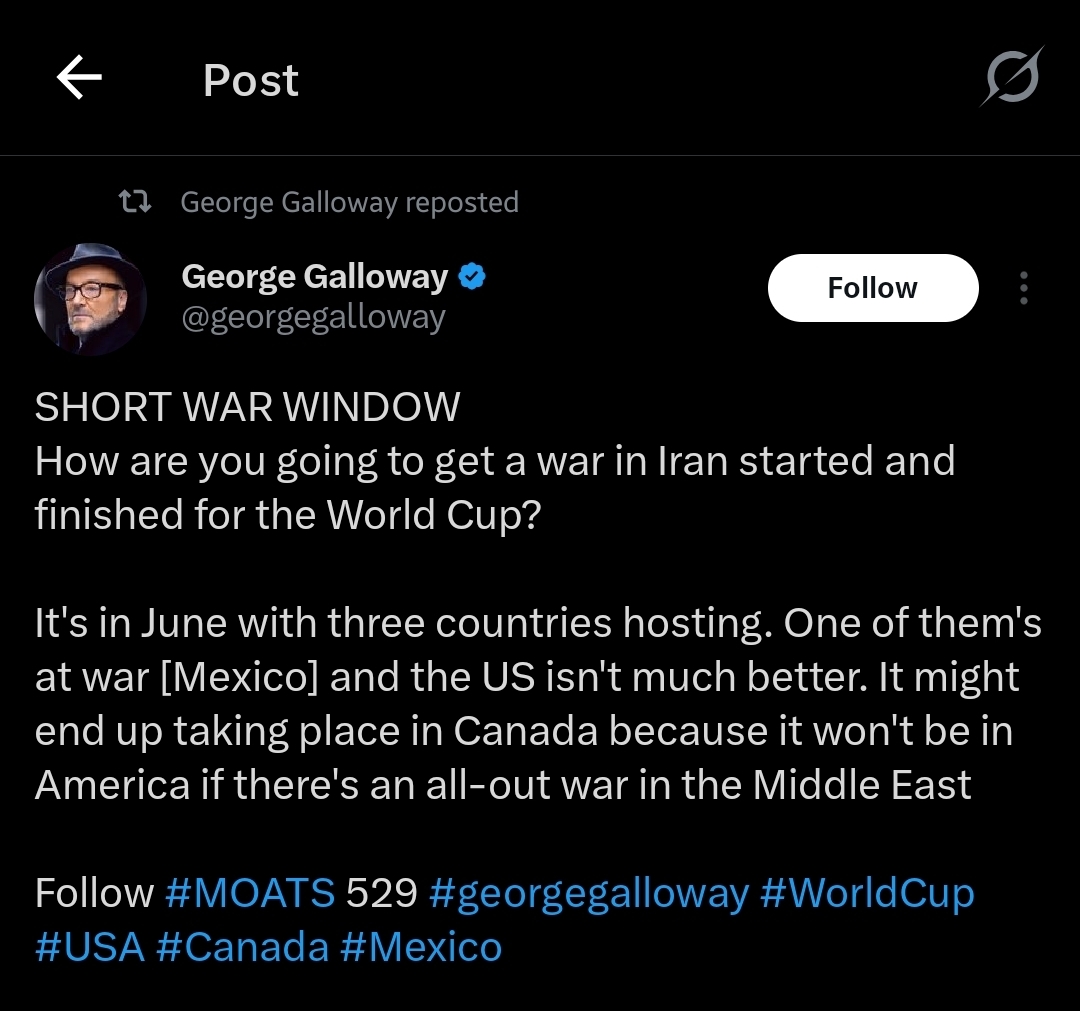Screen dimensions: 1080x1011
Task: Click the "SHORT WAR WINDOW" headline text
Action: coord(247,407)
